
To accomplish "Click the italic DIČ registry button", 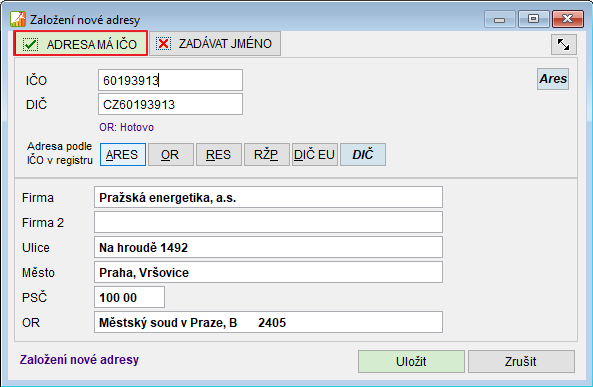I will (x=363, y=155).
